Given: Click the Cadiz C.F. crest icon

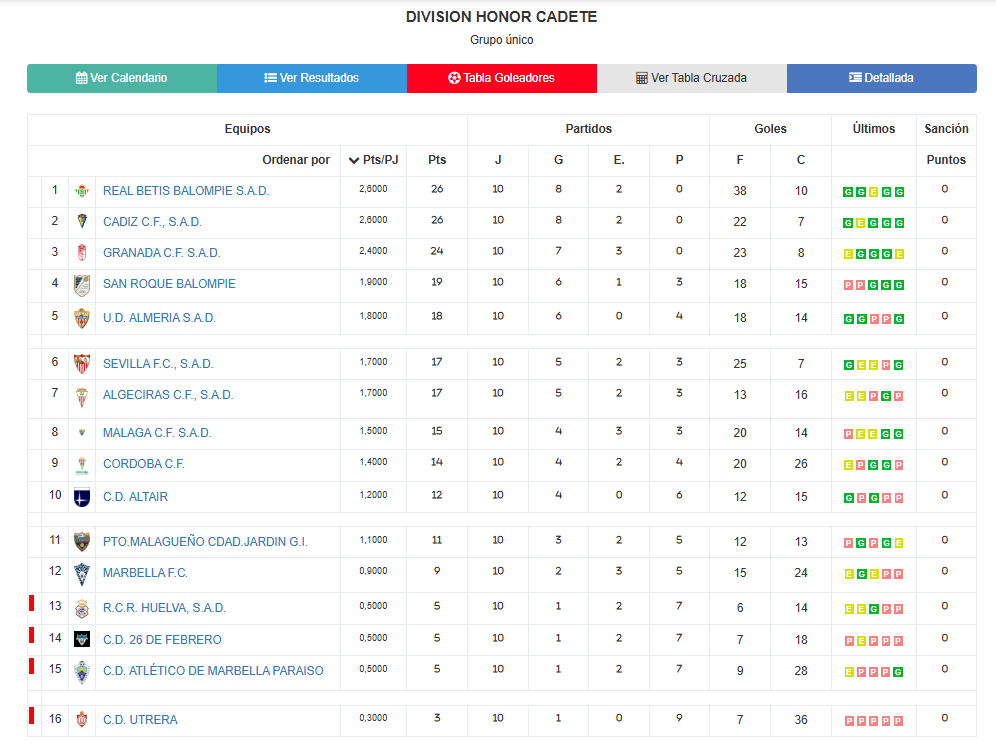Looking at the screenshot, I should [x=82, y=222].
